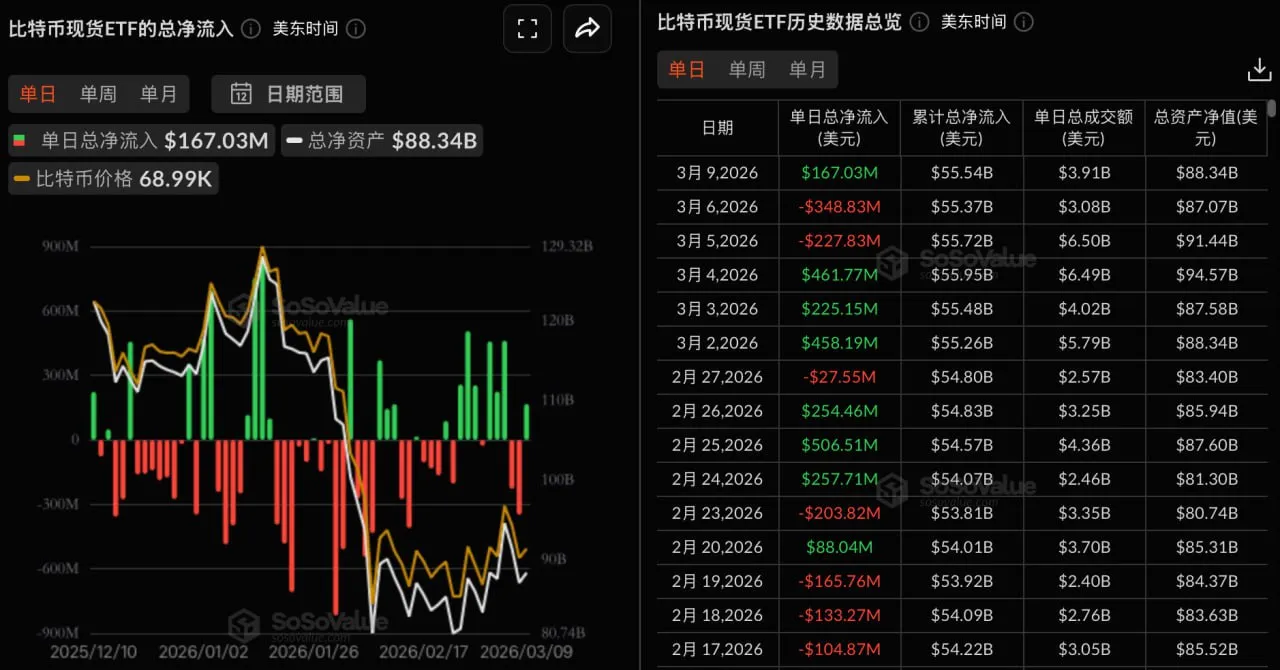Viewport: 1280px width, 670px height.
Task: Select 单周 tab in chart panel
Action: 98,94
